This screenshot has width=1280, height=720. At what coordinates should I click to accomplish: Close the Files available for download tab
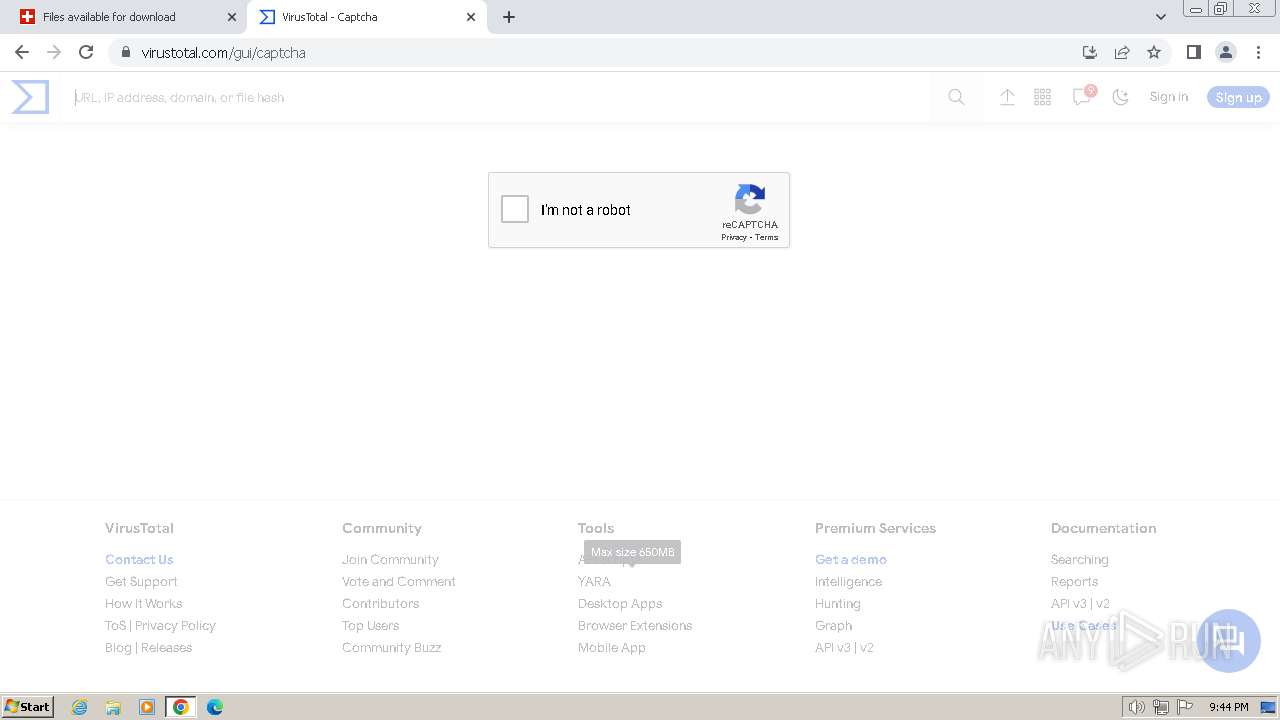click(232, 17)
